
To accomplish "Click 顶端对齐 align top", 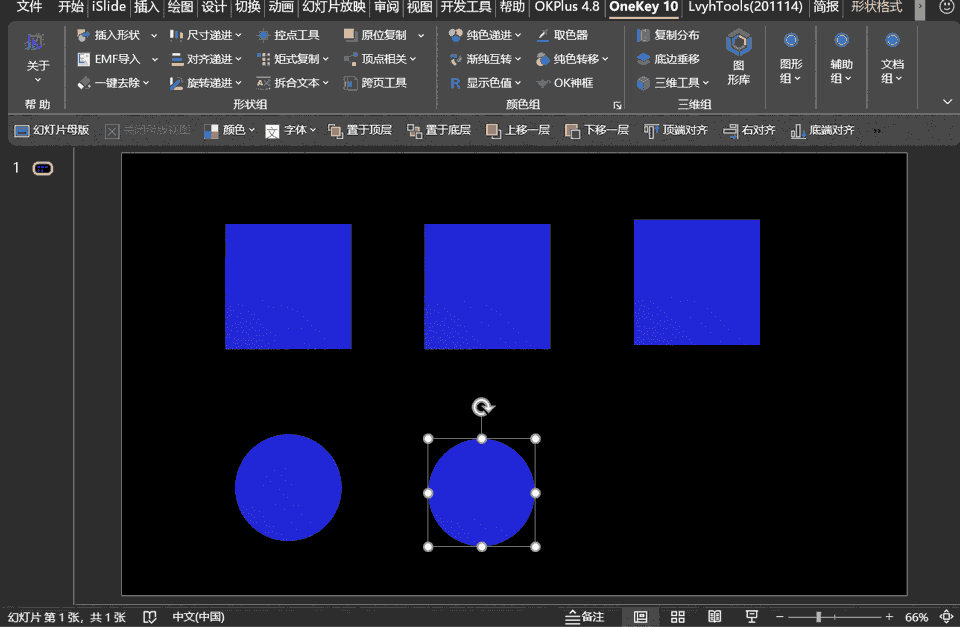I will 676,130.
